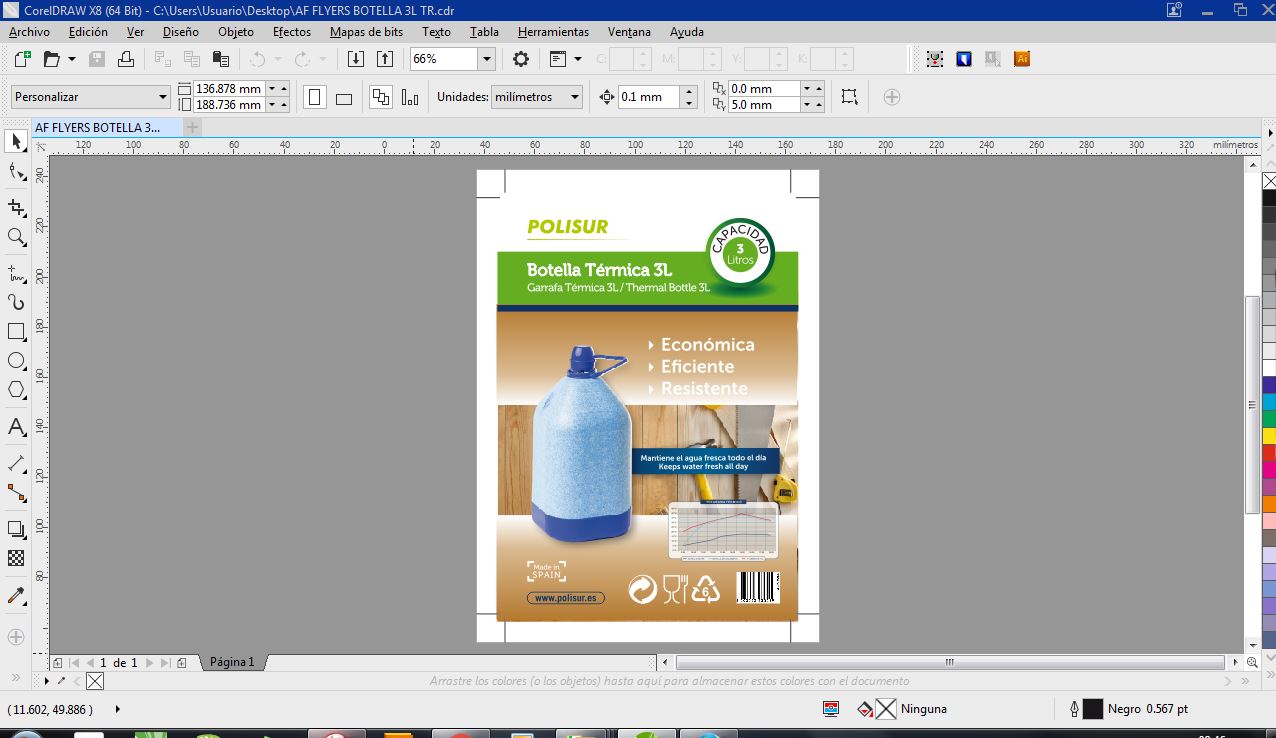Paste from the clipboard
The image size is (1276, 738).
tap(221, 59)
